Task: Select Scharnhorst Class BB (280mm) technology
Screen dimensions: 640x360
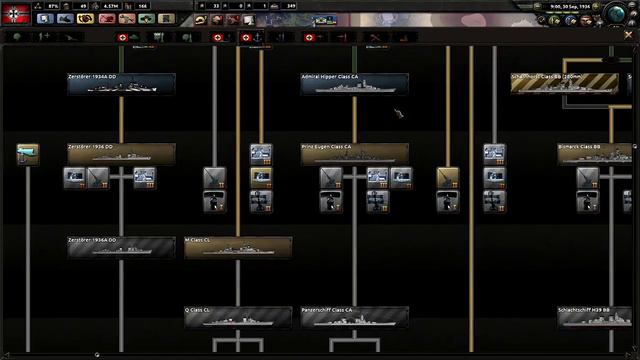Action: tap(564, 84)
